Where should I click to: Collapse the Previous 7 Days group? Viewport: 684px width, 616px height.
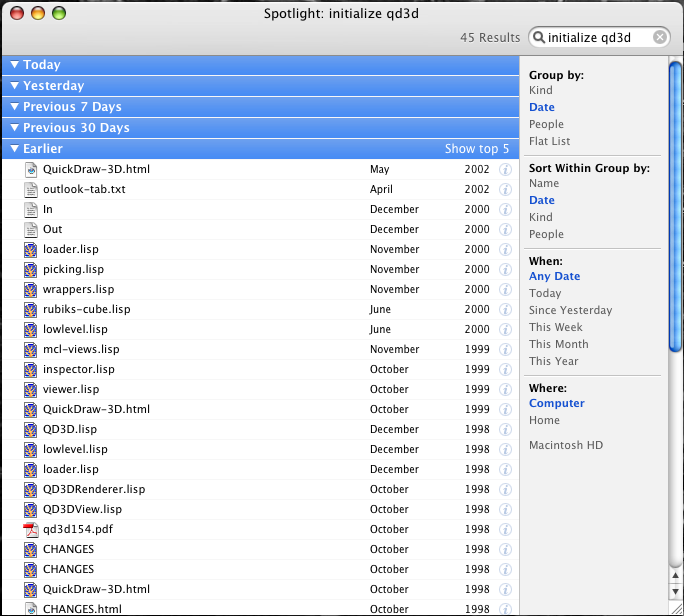(14, 106)
